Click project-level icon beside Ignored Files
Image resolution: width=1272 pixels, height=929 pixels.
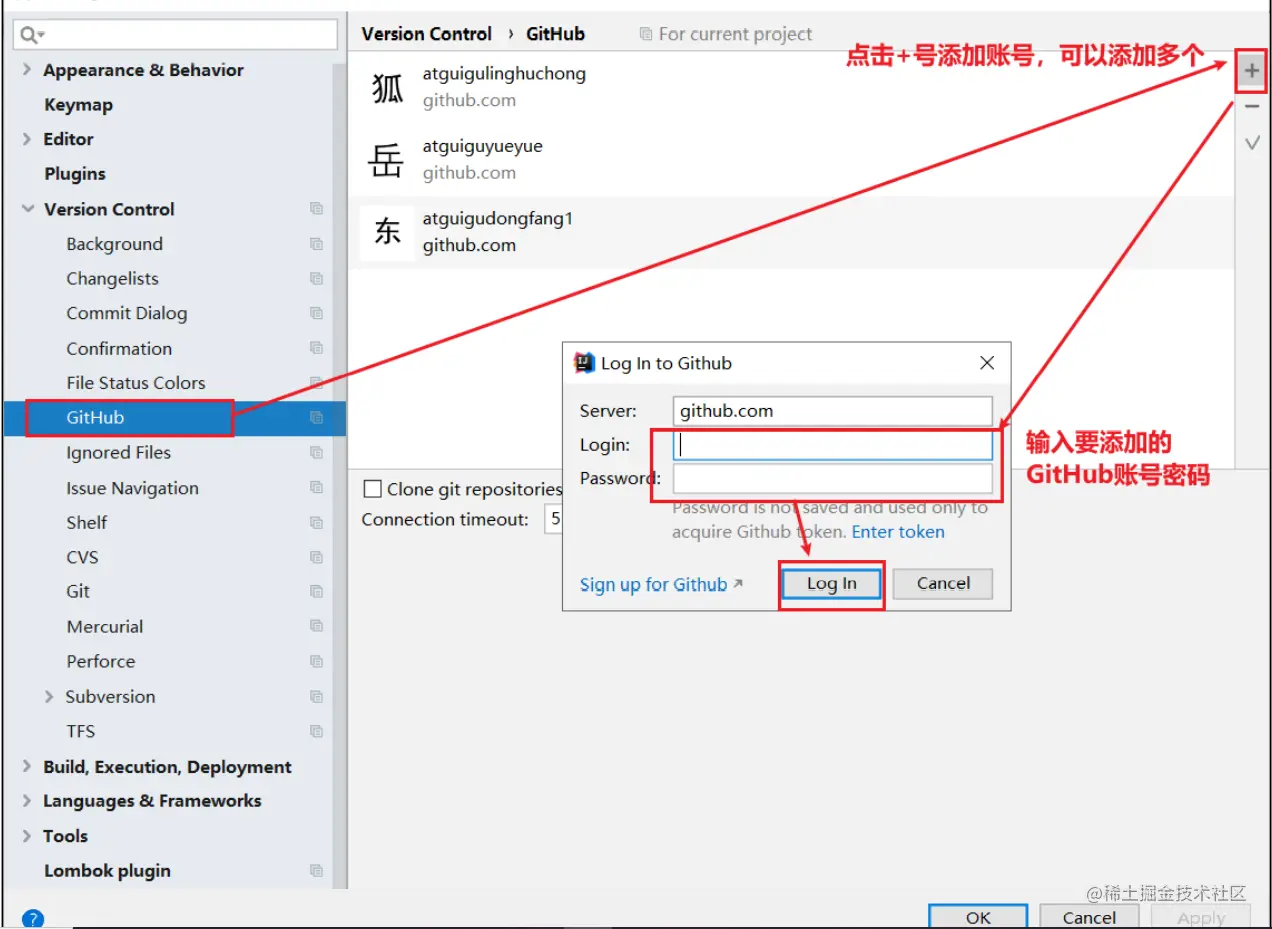[316, 453]
